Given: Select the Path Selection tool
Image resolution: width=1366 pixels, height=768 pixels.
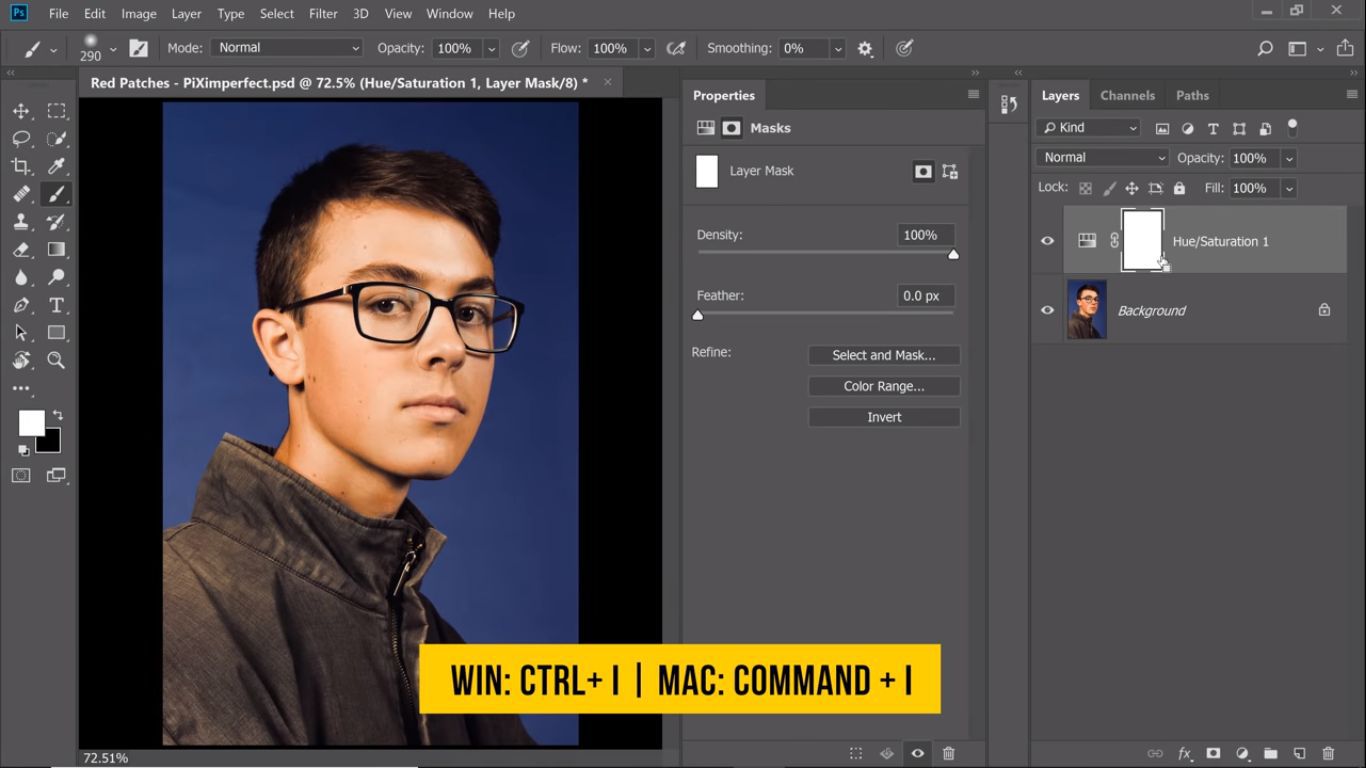Looking at the screenshot, I should coord(21,332).
